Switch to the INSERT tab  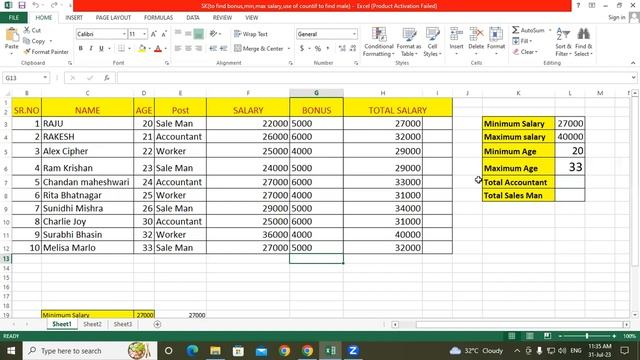[x=74, y=18]
